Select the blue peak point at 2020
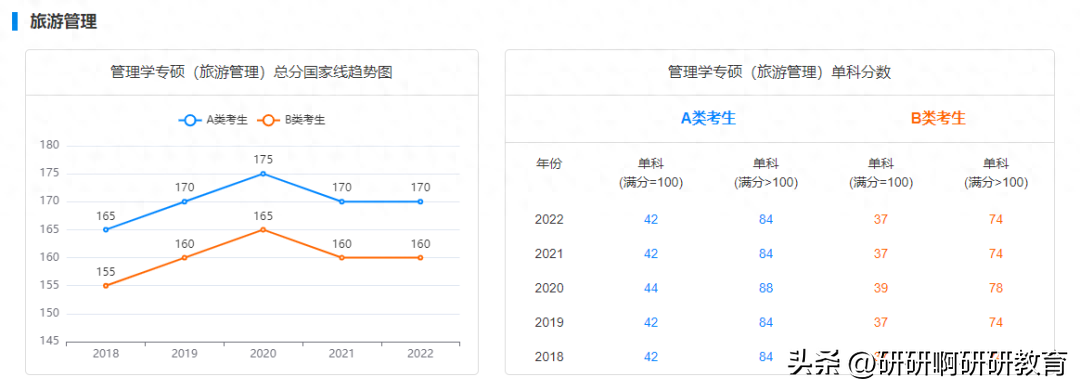 (263, 174)
